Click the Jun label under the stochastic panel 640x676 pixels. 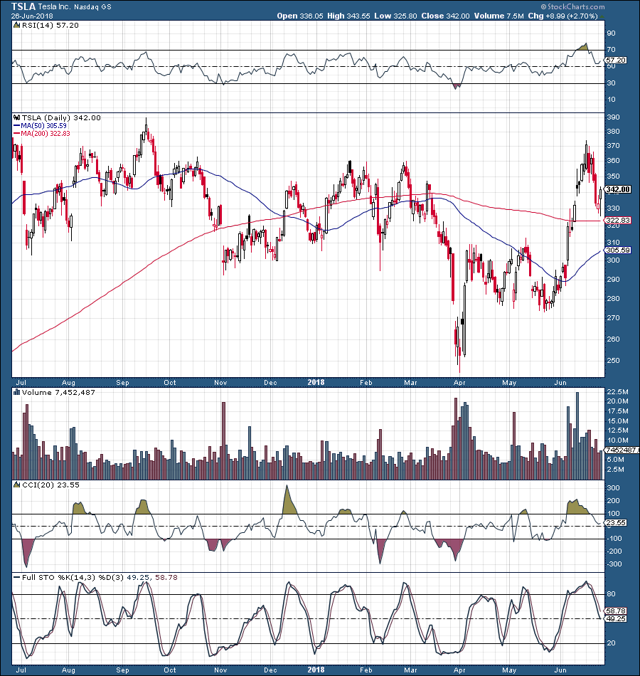560,670
